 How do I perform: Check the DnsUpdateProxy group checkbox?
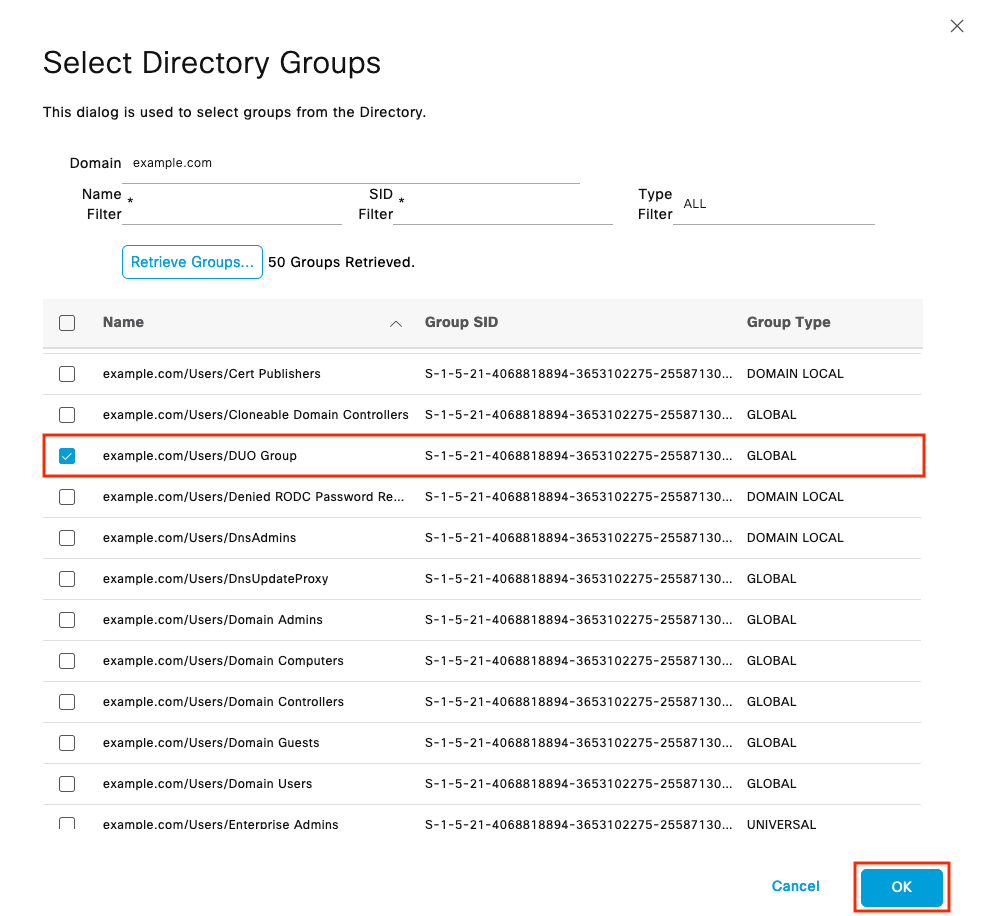click(67, 579)
